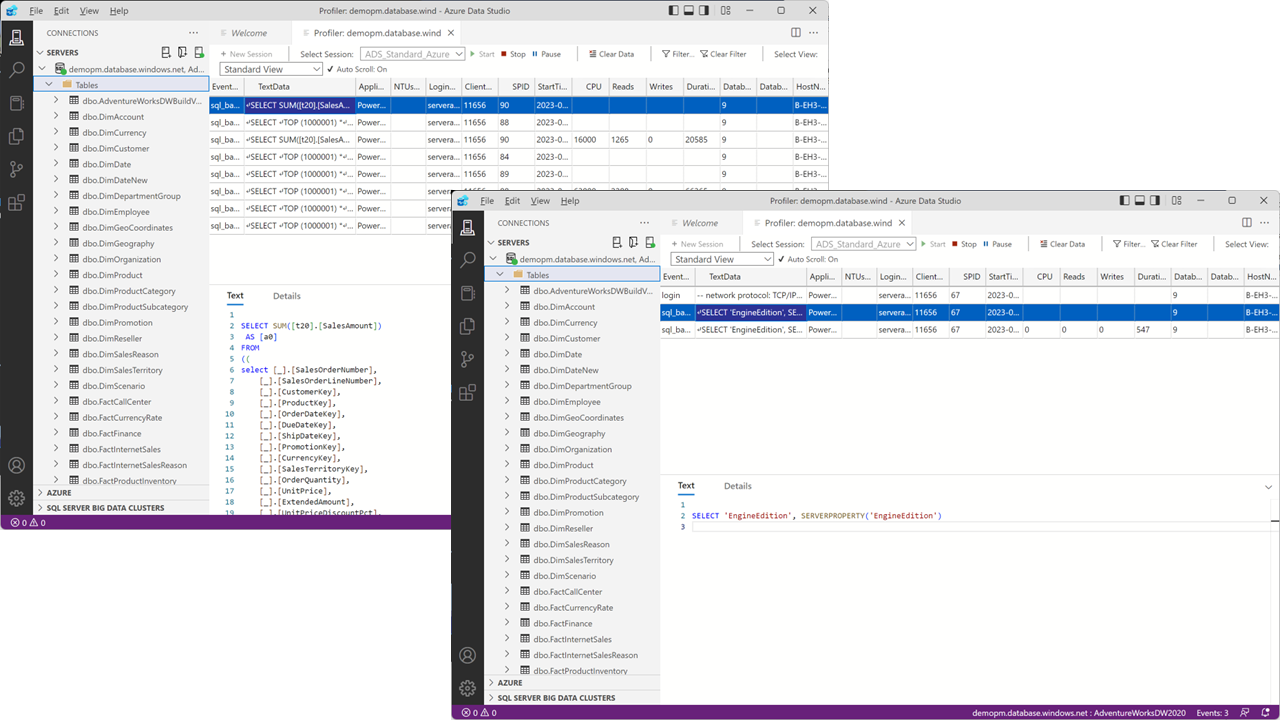Open the Accounts icon at sidebar bottom
The image size is (1280, 720).
click(x=467, y=655)
